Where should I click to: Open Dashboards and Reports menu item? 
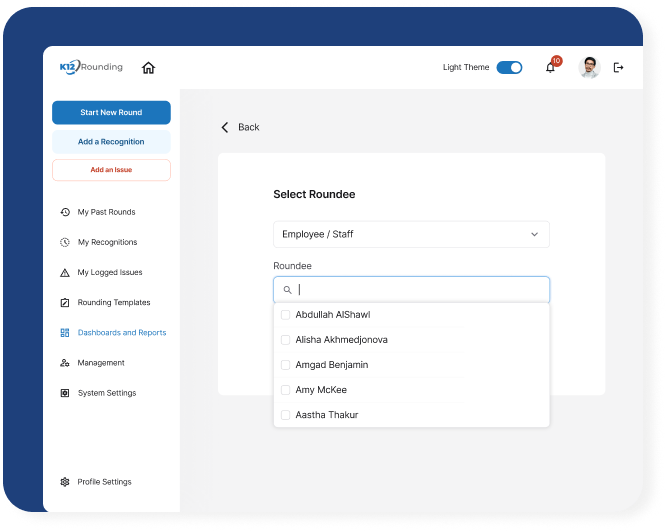(121, 333)
